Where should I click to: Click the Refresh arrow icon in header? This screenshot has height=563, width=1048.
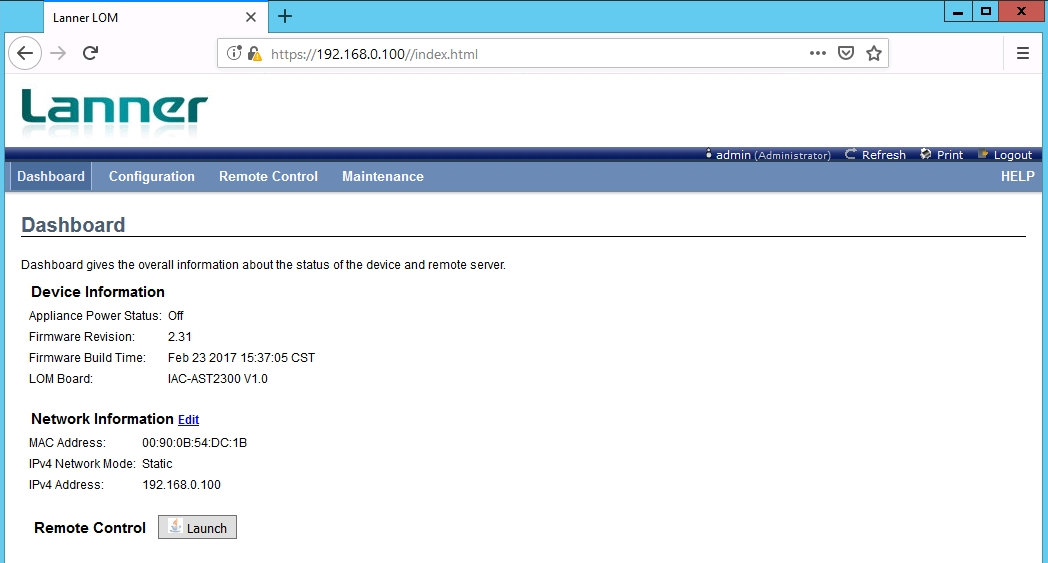coord(850,154)
